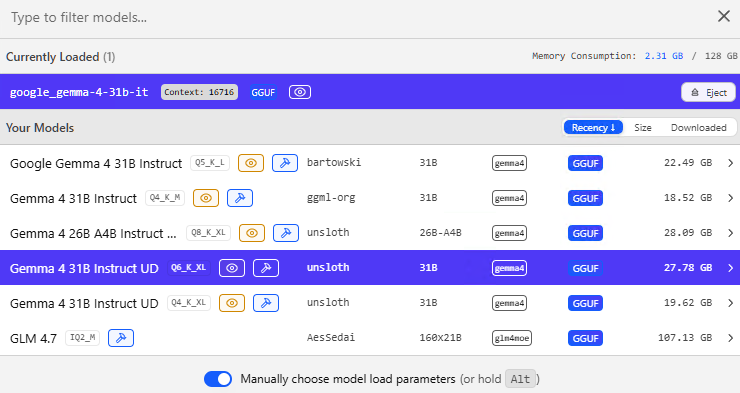Select Gemma 4 26B A4B Instruct model name
Viewport: 740px width, 393px height.
click(93, 234)
